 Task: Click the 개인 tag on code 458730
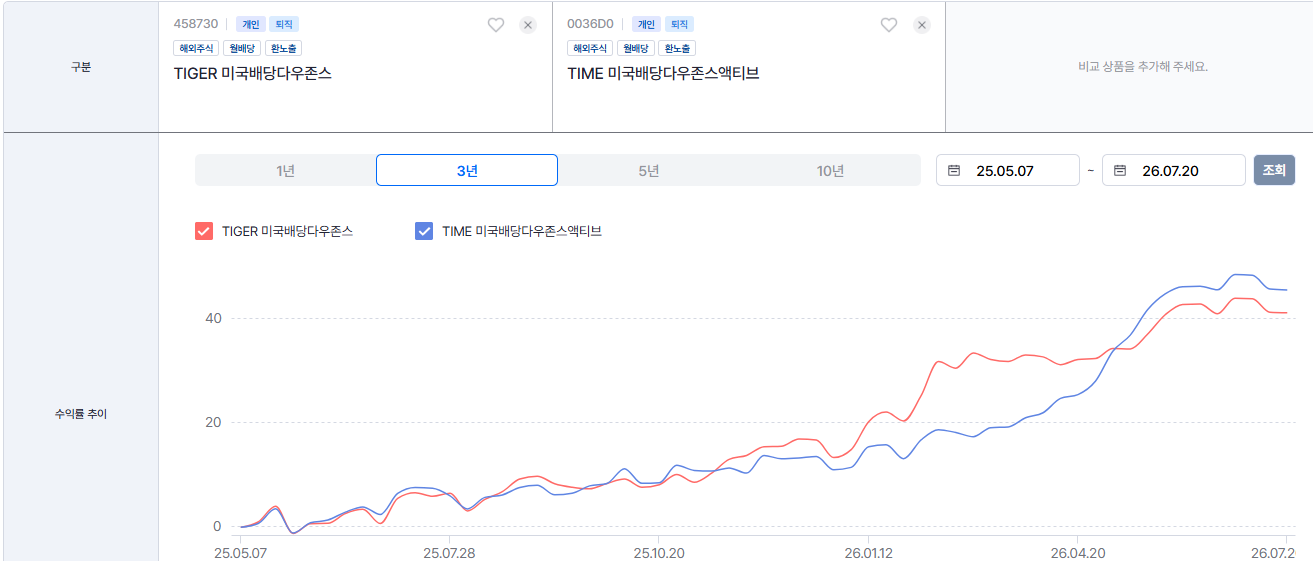click(x=250, y=24)
